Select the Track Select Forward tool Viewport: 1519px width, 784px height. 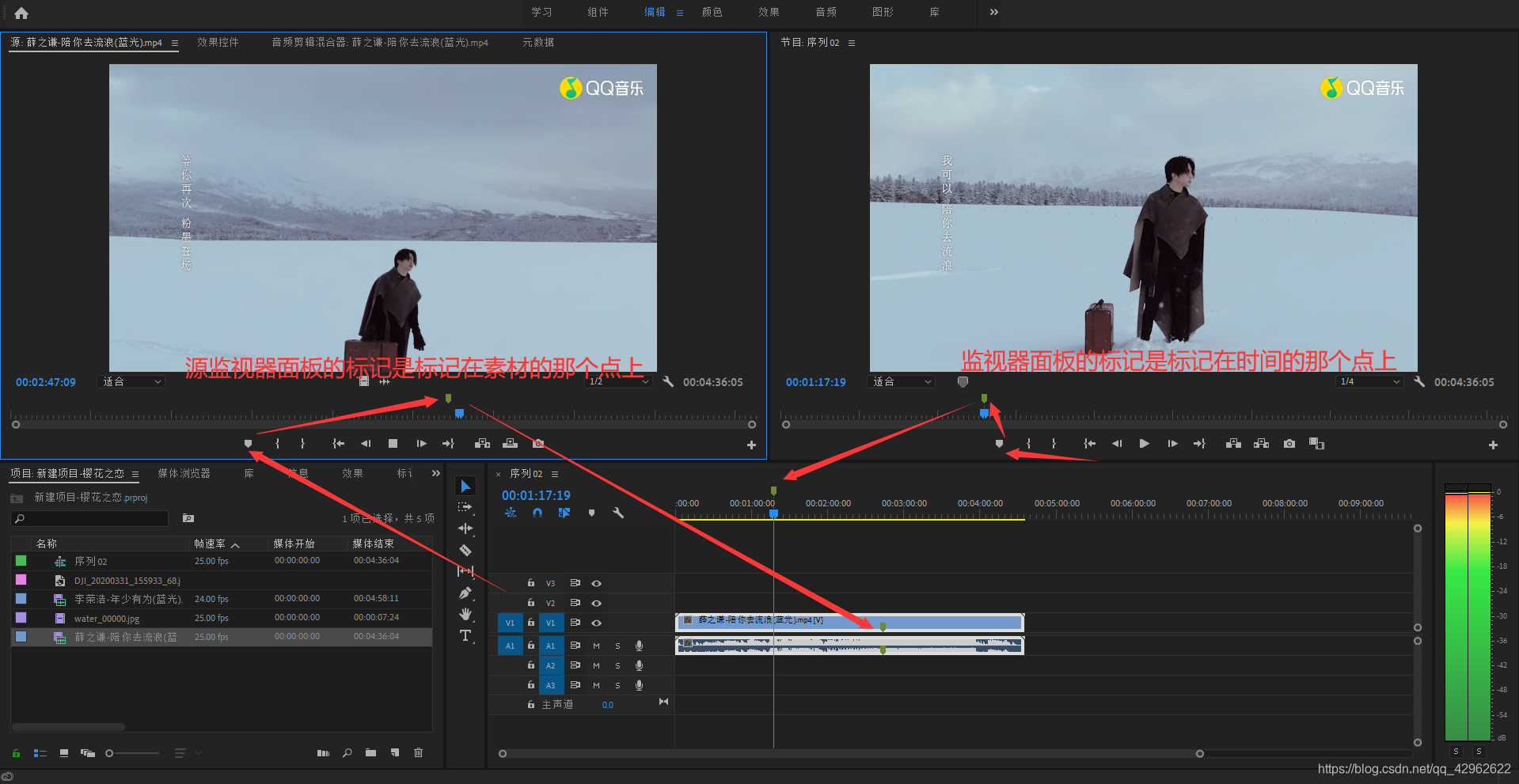465,507
